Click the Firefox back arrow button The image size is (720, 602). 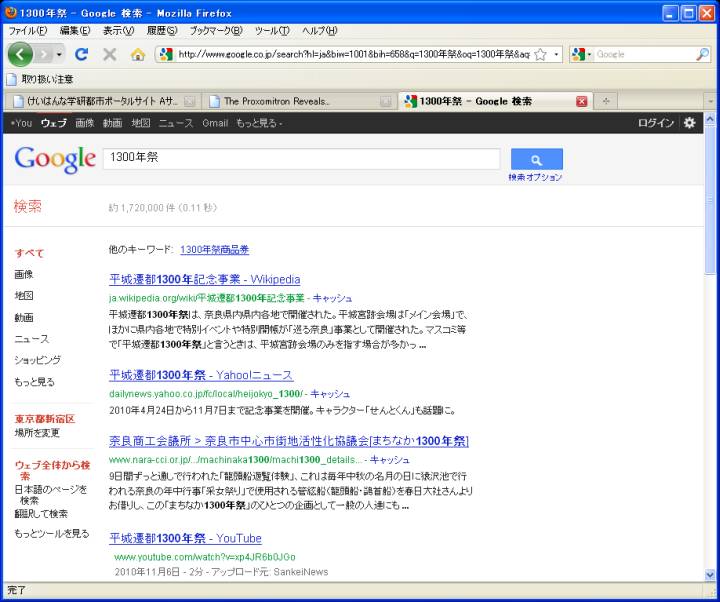point(21,54)
